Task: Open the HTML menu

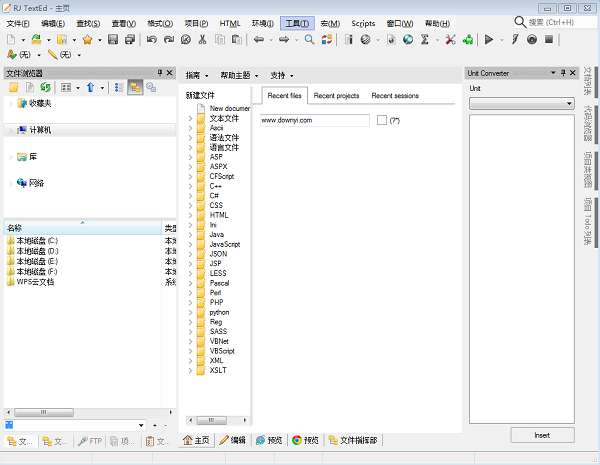Action: [230, 24]
